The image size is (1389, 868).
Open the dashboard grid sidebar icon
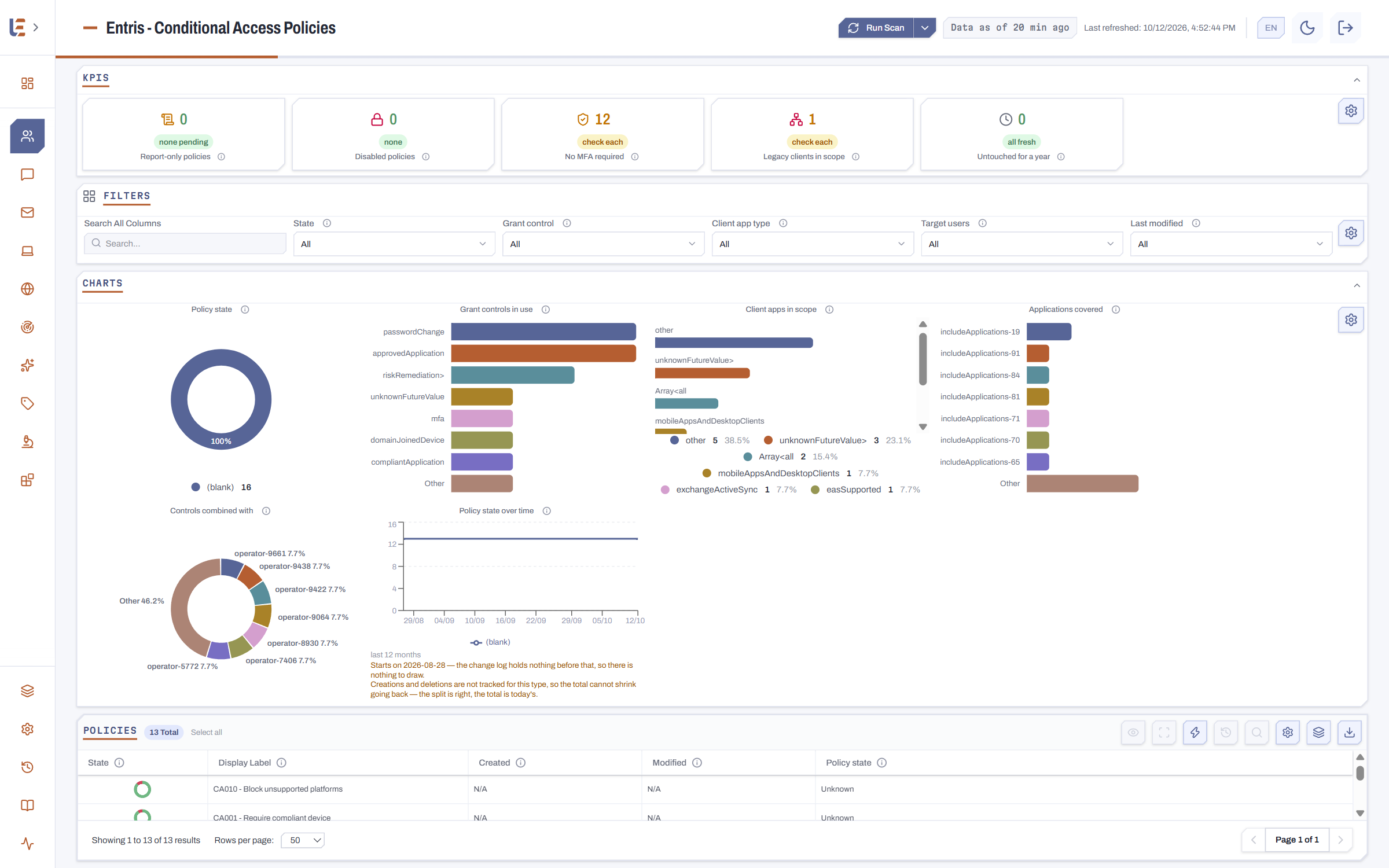pos(27,83)
